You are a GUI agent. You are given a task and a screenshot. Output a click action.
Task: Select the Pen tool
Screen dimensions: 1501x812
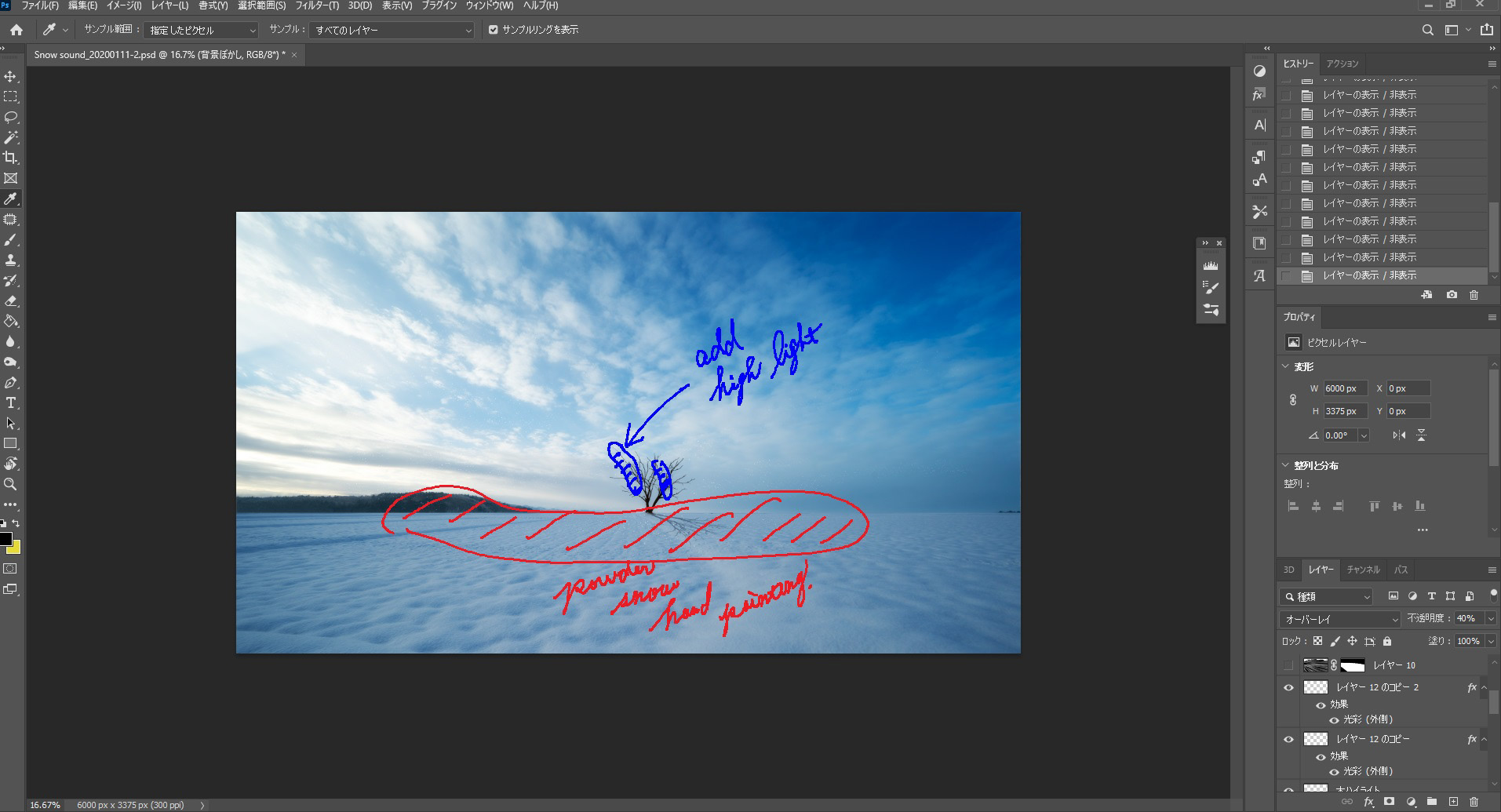[x=11, y=383]
